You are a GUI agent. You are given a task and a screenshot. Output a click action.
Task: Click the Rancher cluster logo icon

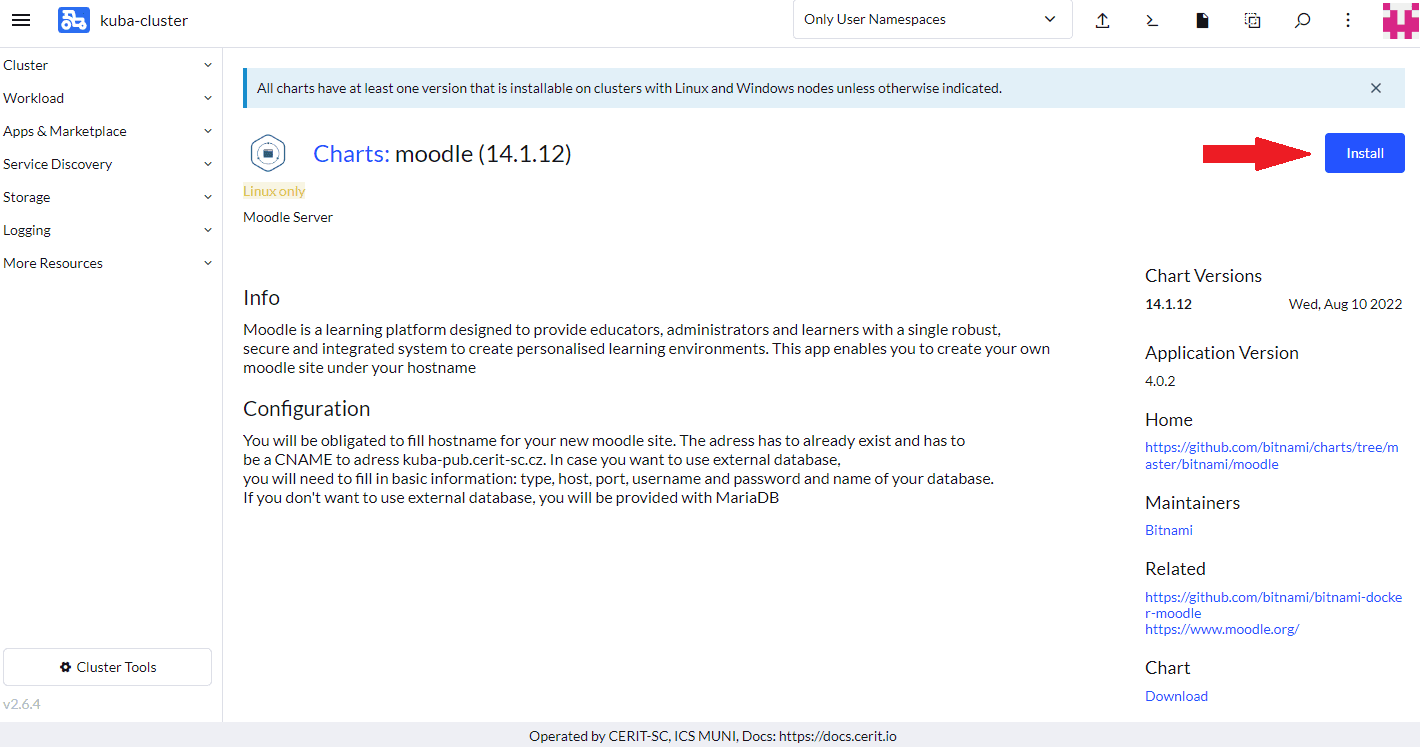tap(73, 20)
